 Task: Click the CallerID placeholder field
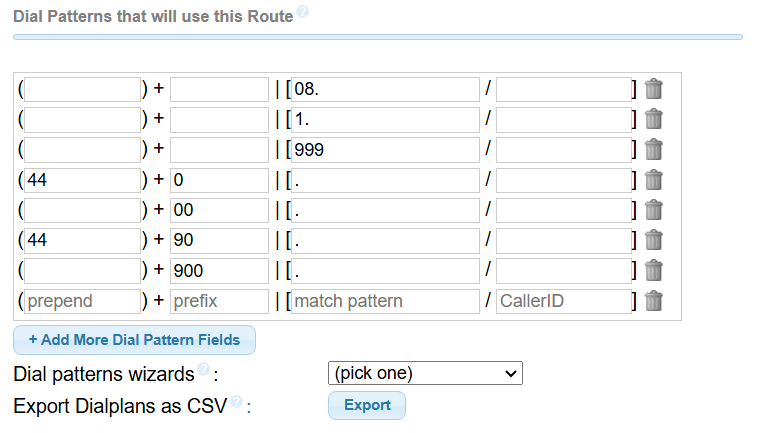click(x=563, y=301)
